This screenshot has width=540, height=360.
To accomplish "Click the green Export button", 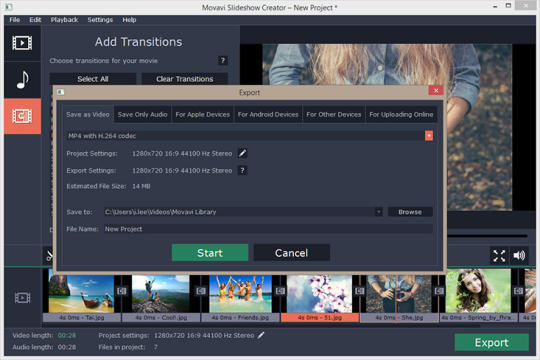I will tap(491, 342).
